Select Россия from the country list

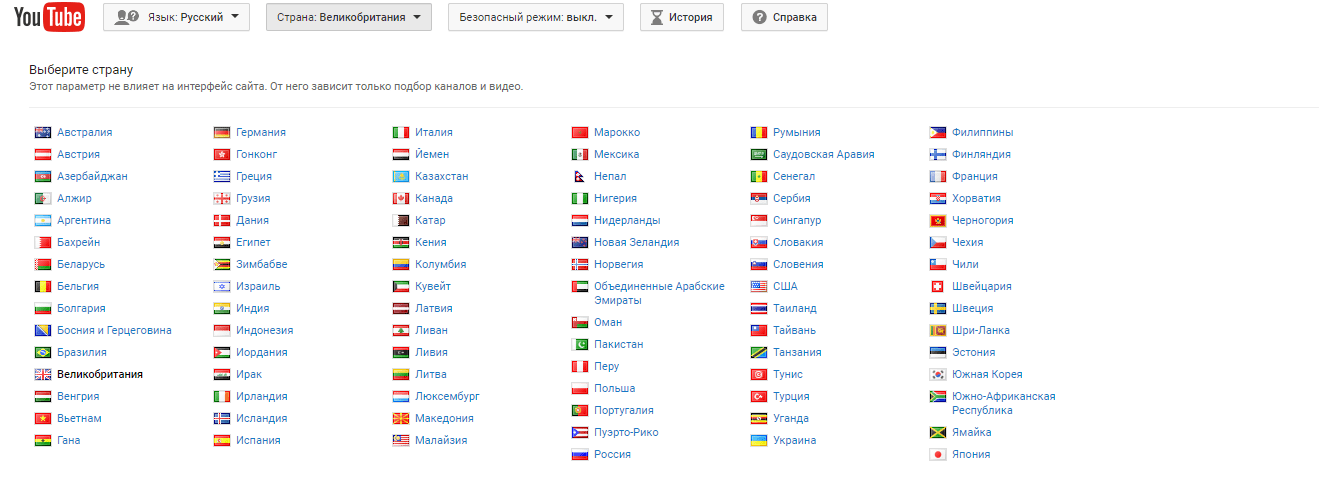[612, 454]
